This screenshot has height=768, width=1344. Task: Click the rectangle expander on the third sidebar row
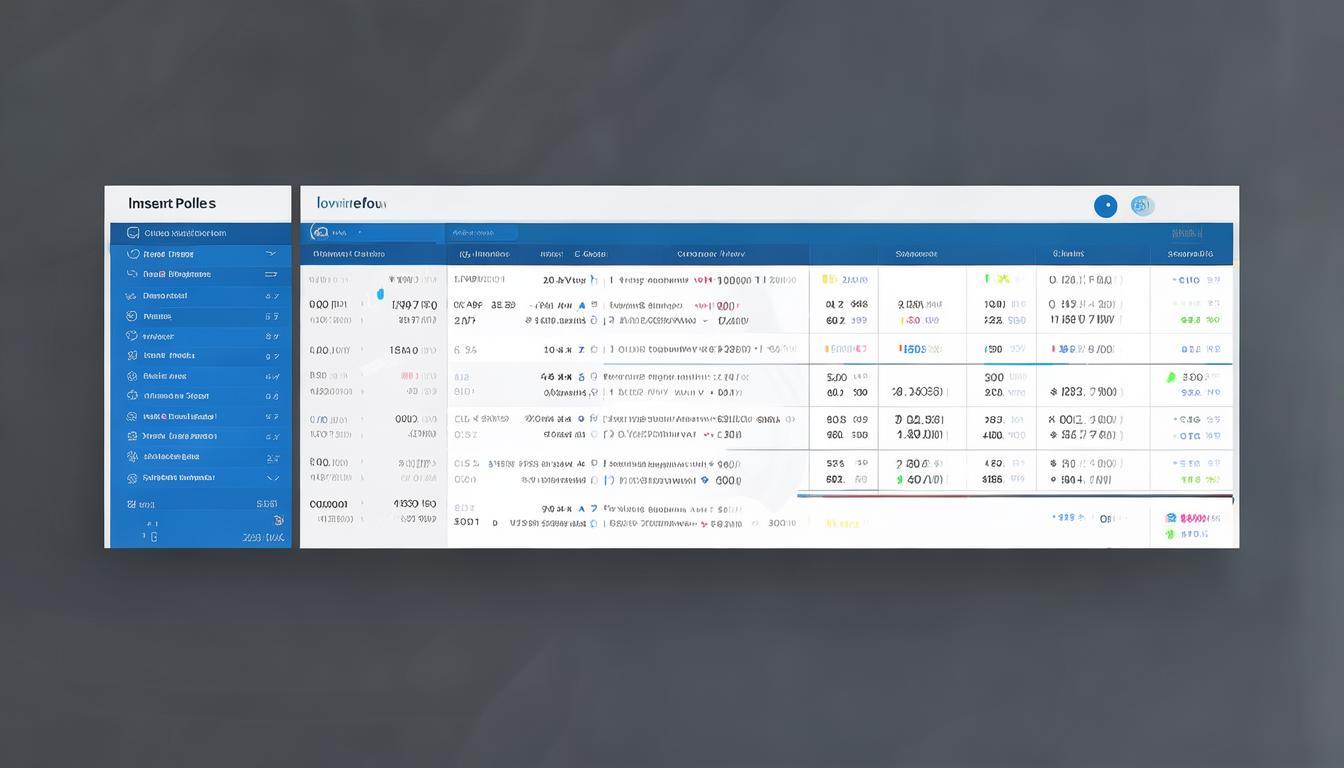[271, 274]
